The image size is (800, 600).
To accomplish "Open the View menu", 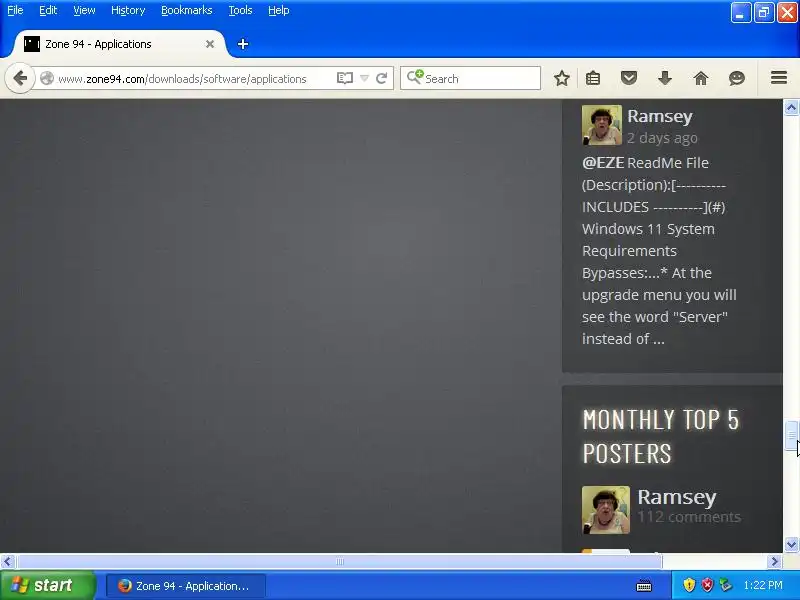I will 84,10.
